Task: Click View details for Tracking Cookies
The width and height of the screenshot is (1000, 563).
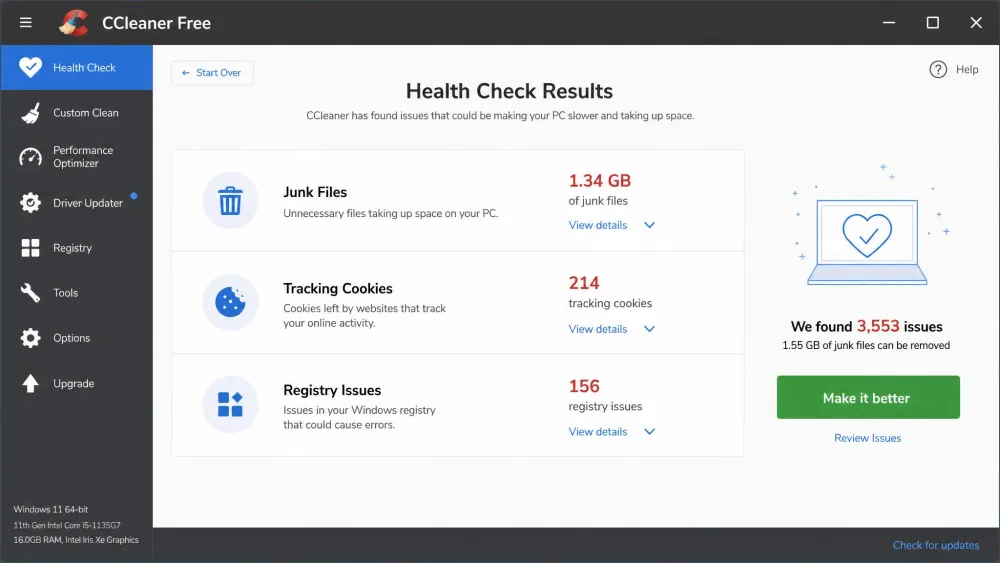Action: point(598,329)
